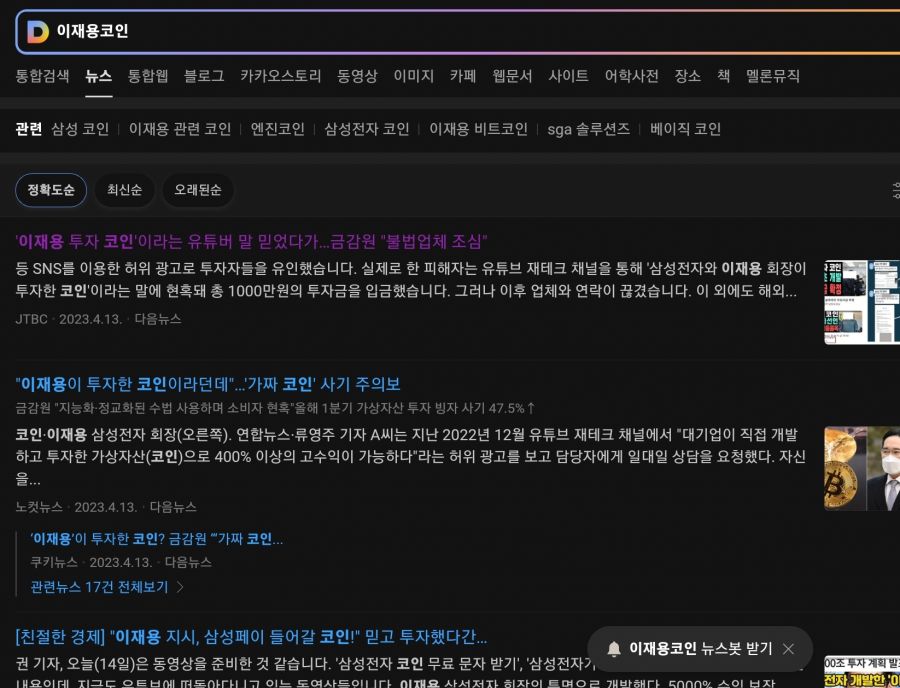Click related keyword 삼성전자 코인
The image size is (900, 688).
click(x=367, y=129)
